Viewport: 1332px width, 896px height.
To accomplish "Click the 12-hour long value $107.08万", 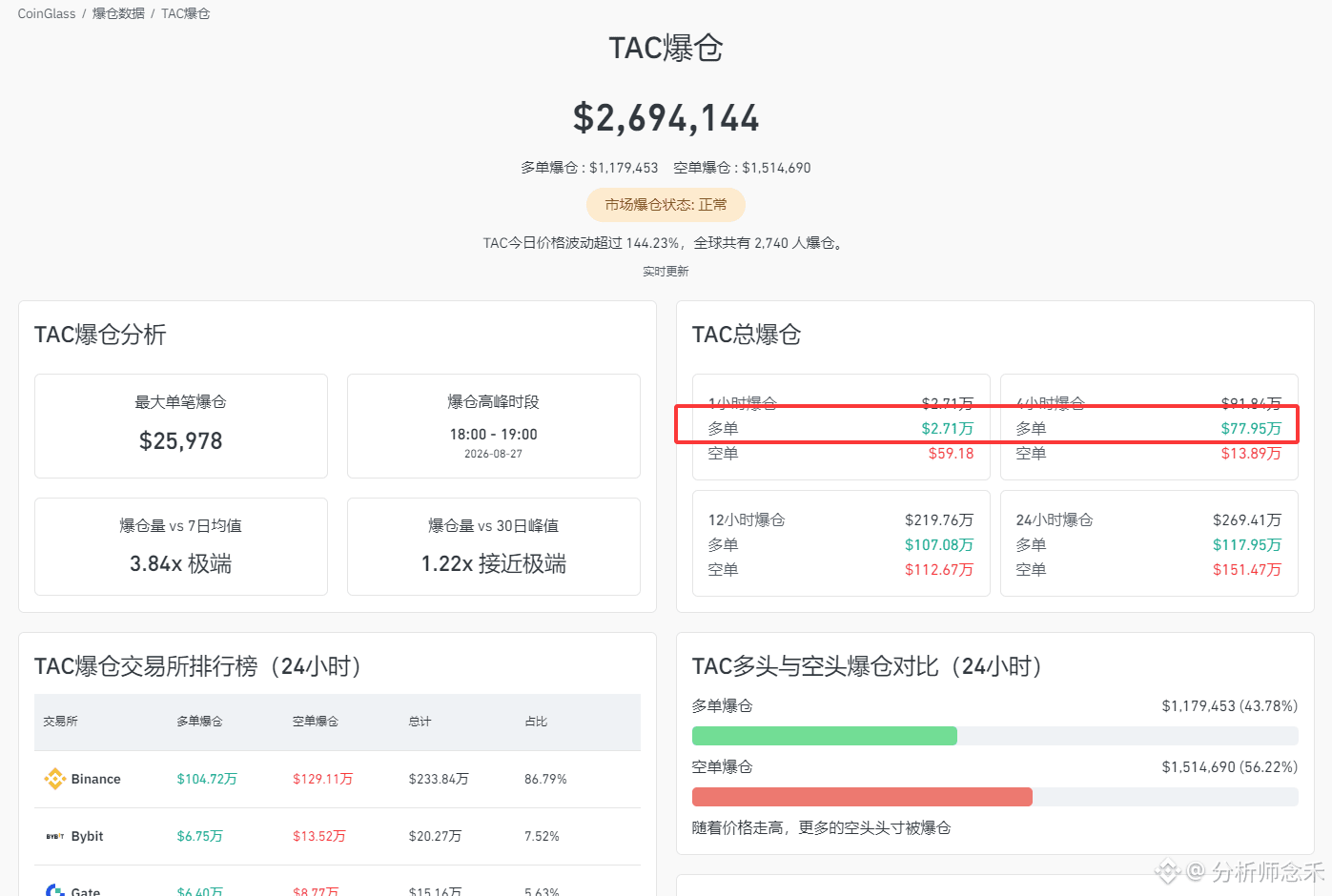I will coord(939,545).
